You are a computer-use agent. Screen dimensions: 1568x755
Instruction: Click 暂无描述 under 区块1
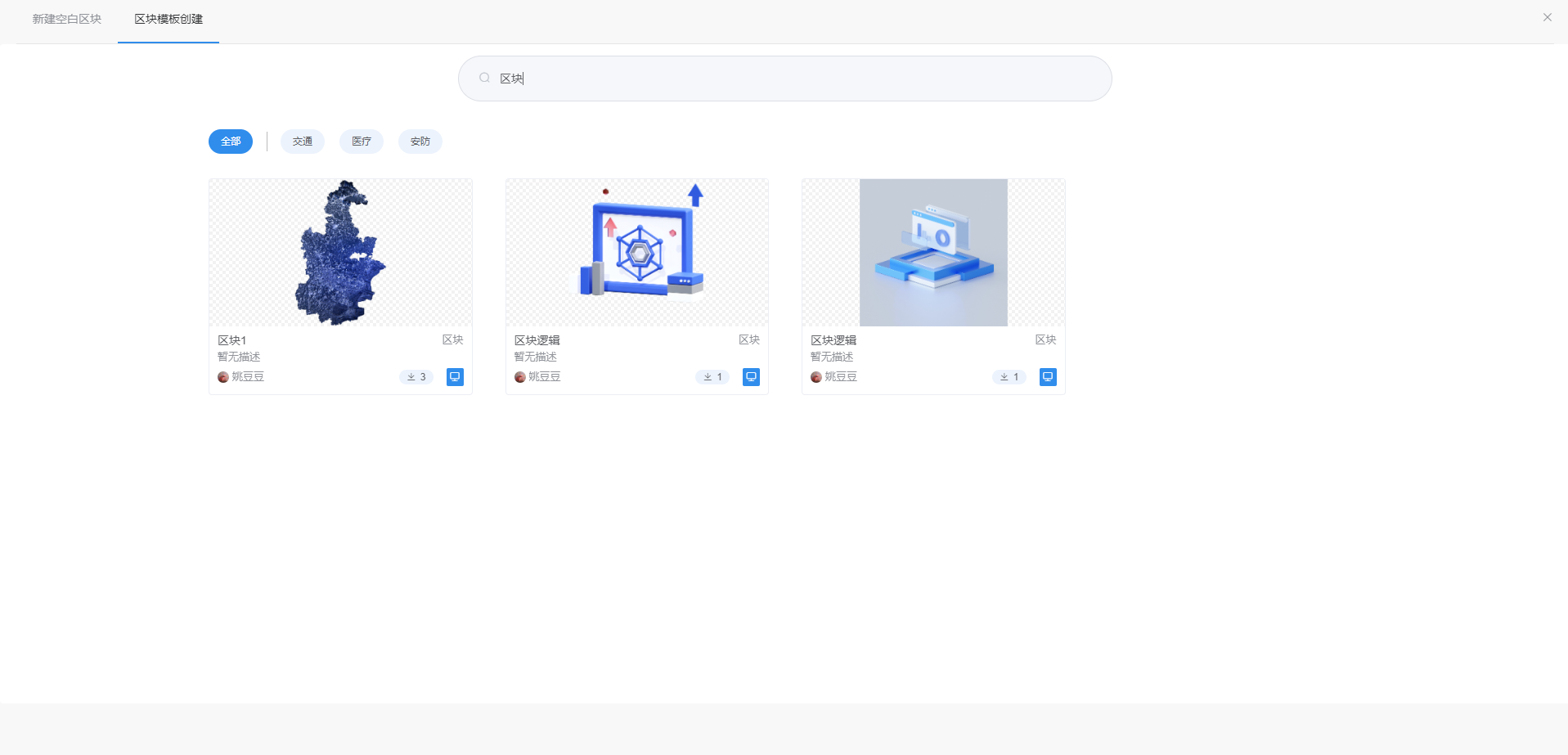pyautogui.click(x=239, y=357)
